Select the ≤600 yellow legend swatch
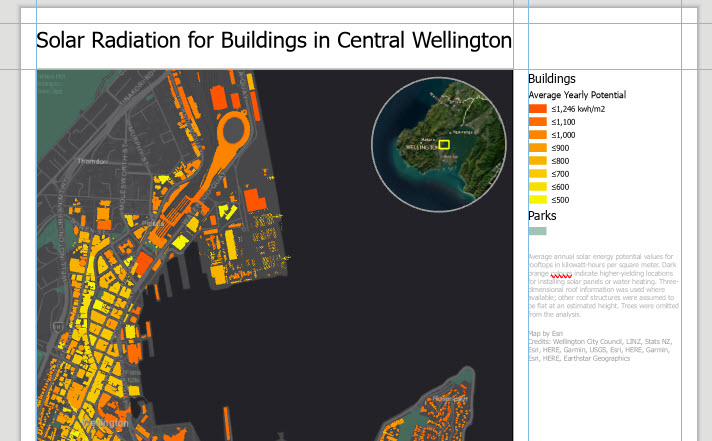The width and height of the screenshot is (712, 441). click(538, 187)
